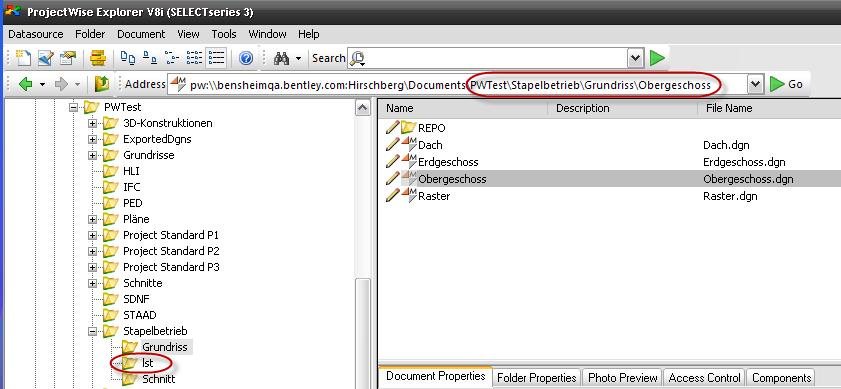Expand the Schnitte folder
The height and width of the screenshot is (389, 841).
(93, 283)
